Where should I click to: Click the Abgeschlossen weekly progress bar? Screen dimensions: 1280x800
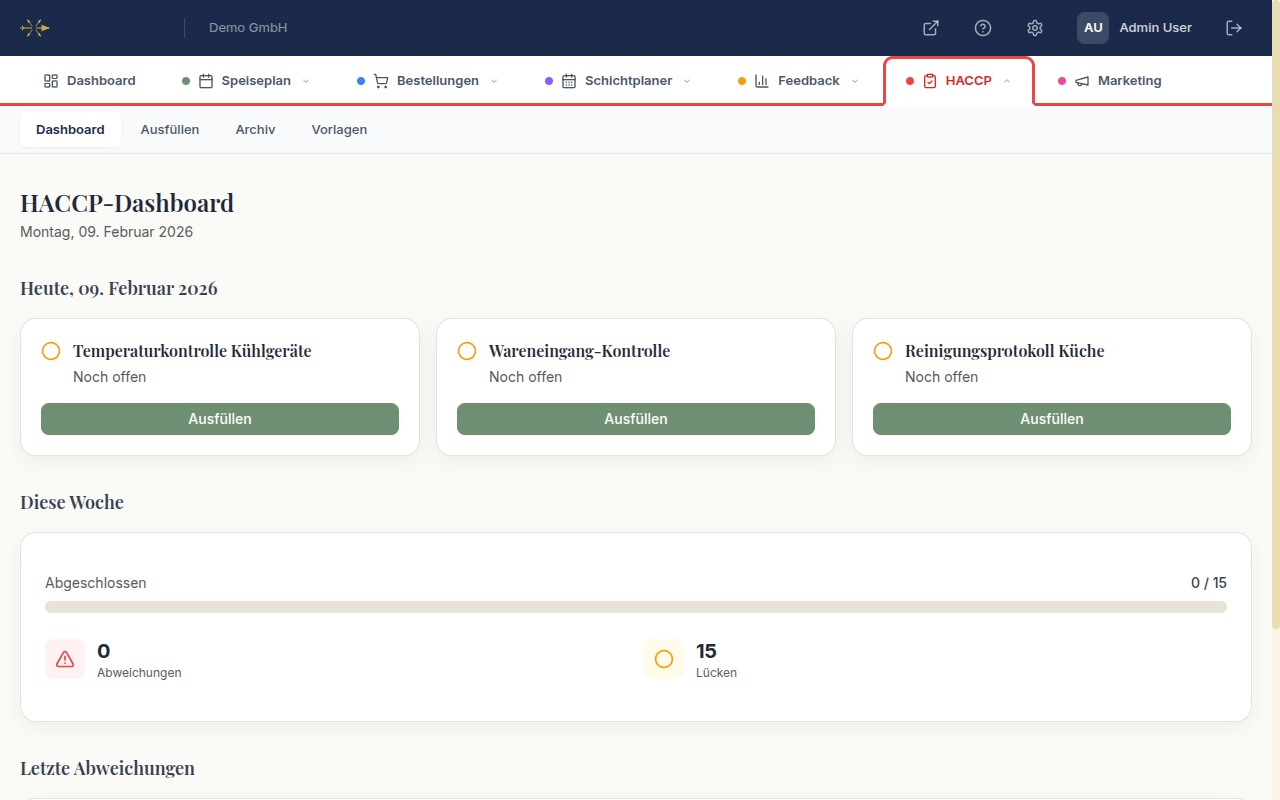coord(635,607)
